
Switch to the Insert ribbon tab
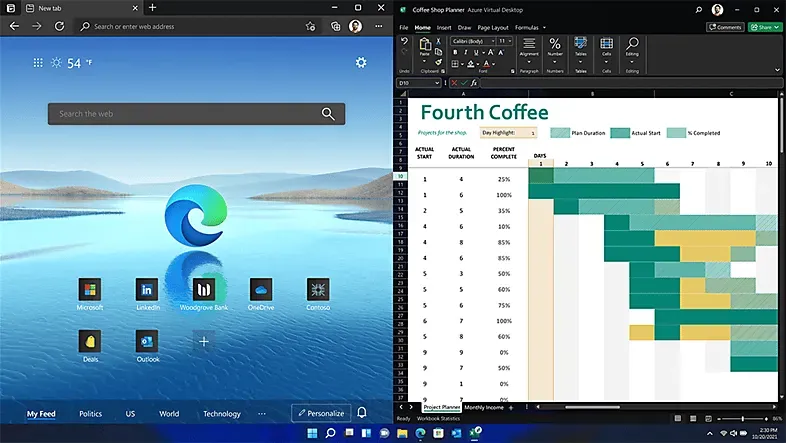(444, 28)
